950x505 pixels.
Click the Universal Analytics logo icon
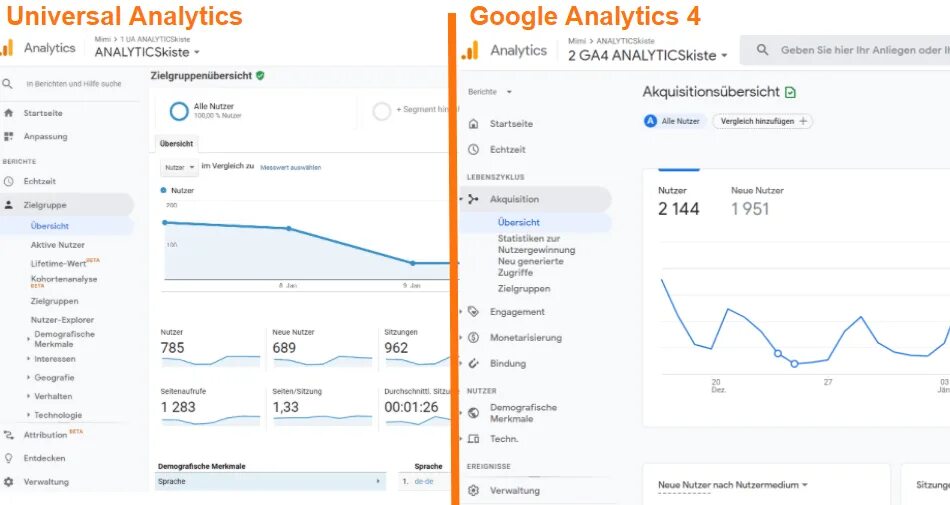click(7, 47)
